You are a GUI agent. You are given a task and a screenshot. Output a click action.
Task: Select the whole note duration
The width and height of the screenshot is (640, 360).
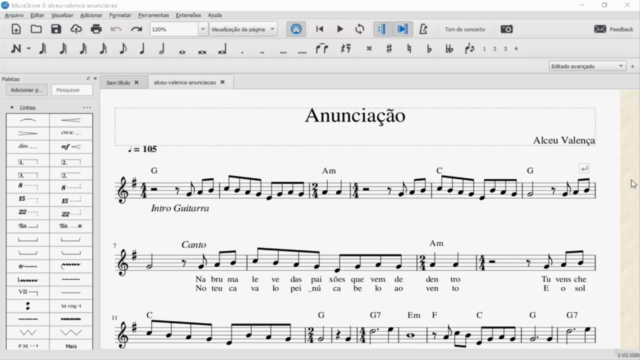182,51
